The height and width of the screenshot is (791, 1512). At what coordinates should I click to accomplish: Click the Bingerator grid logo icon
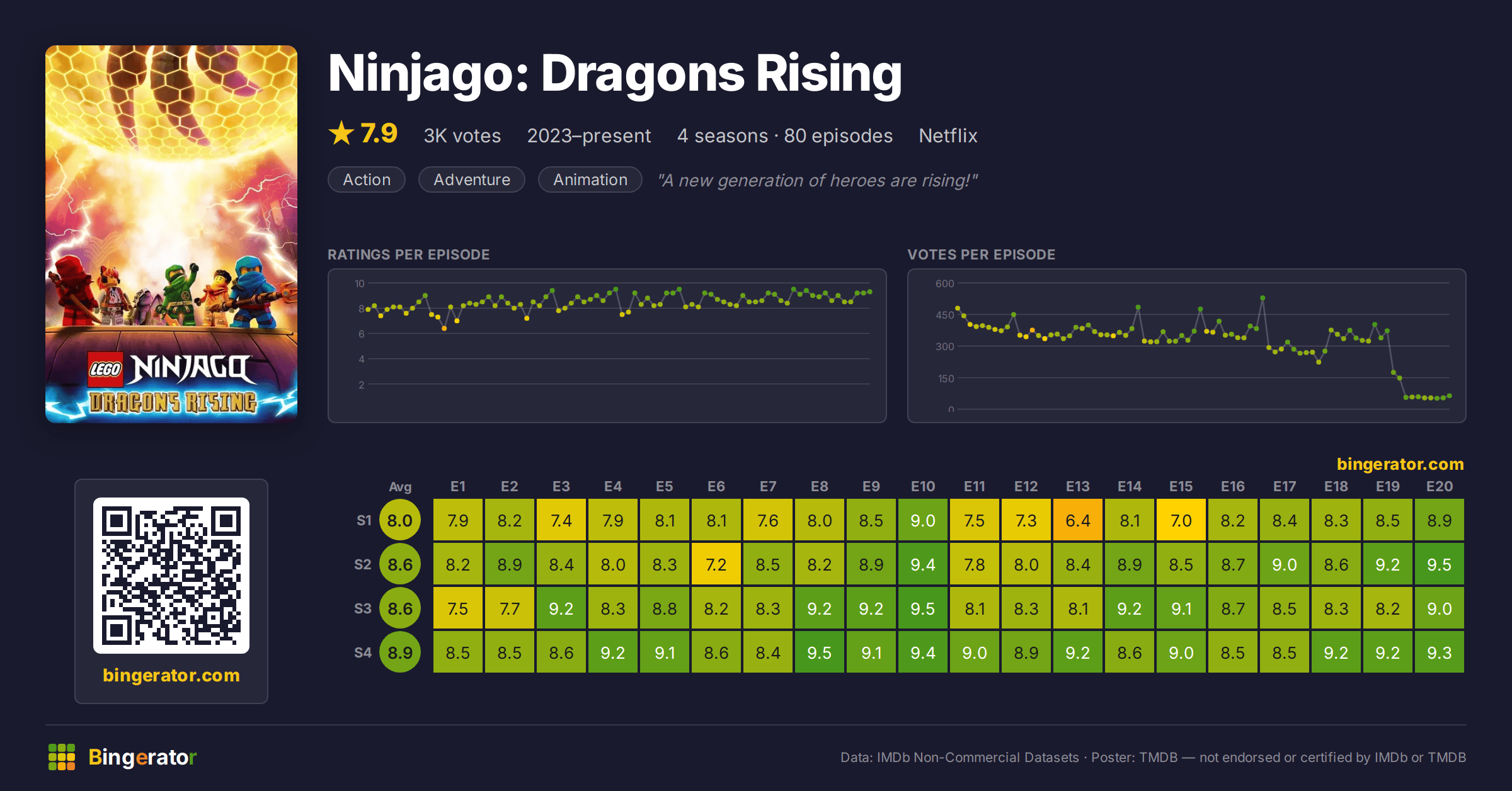(62, 756)
